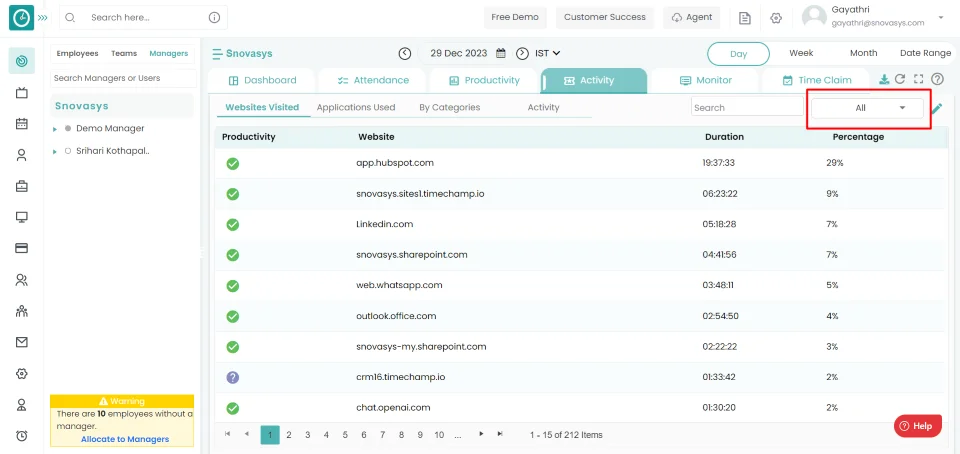Expand the Demo Manager tree node
Viewport: 960px width, 454px height.
54,129
